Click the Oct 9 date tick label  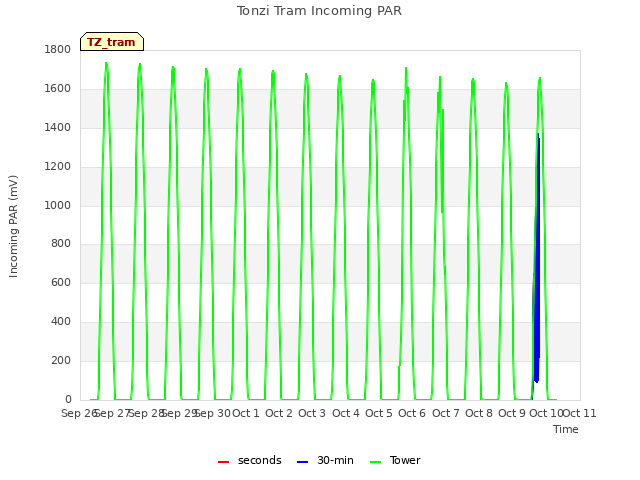[x=512, y=413]
